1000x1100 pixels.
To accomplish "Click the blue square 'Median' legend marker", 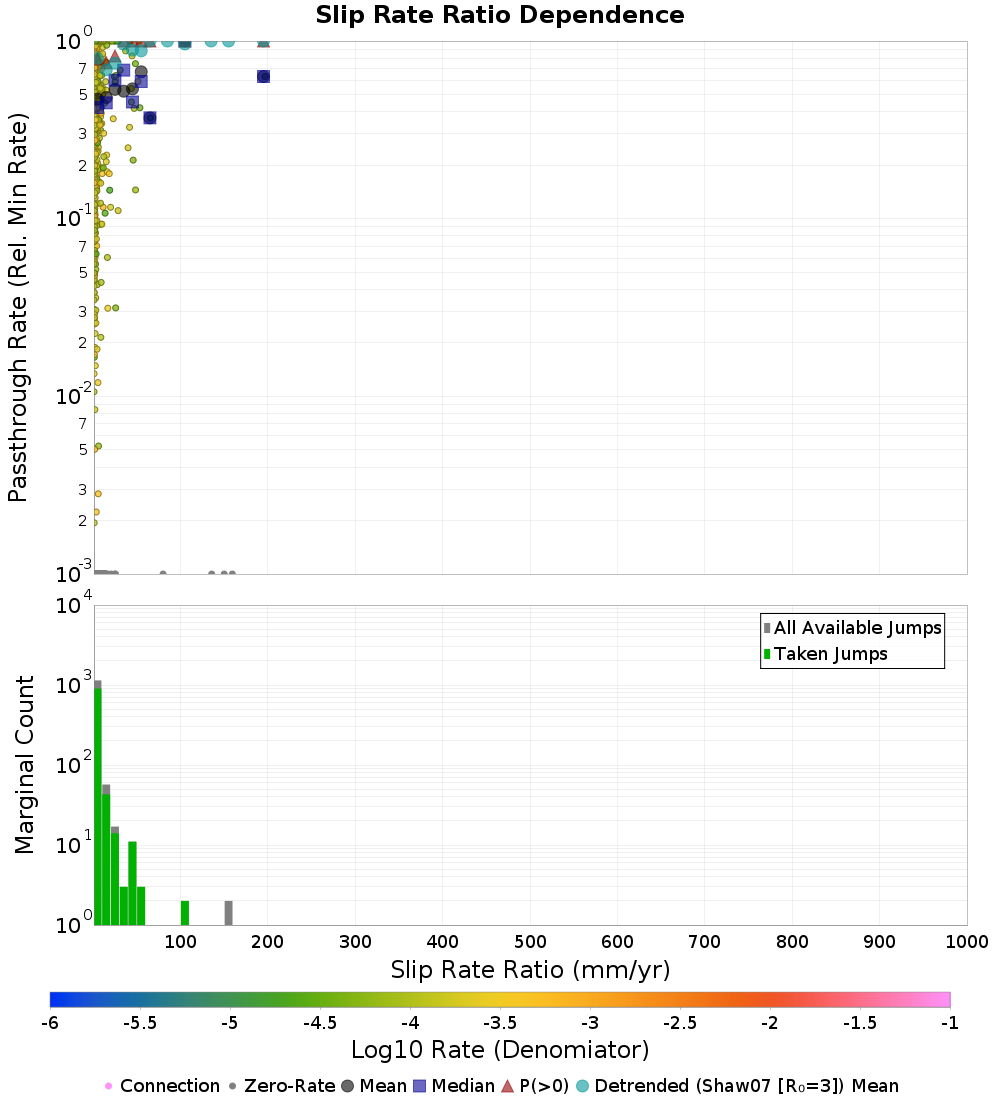I will click(420, 1086).
